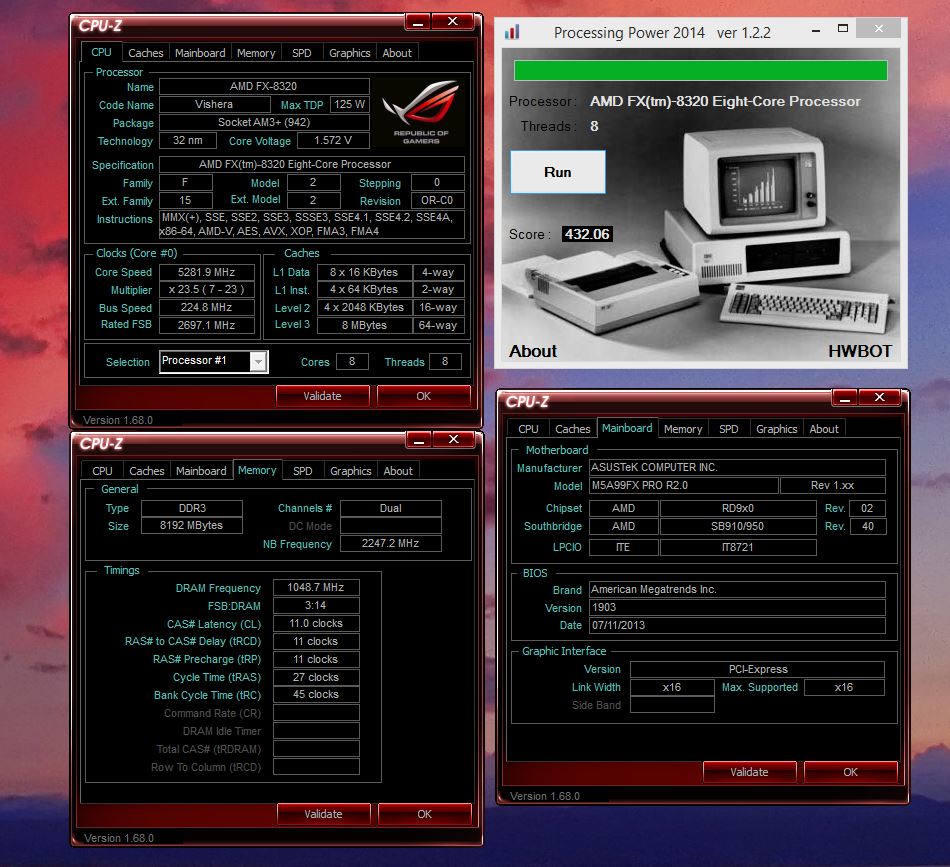Switch to About tab in CPU-Z memory window
950x867 pixels.
click(398, 471)
